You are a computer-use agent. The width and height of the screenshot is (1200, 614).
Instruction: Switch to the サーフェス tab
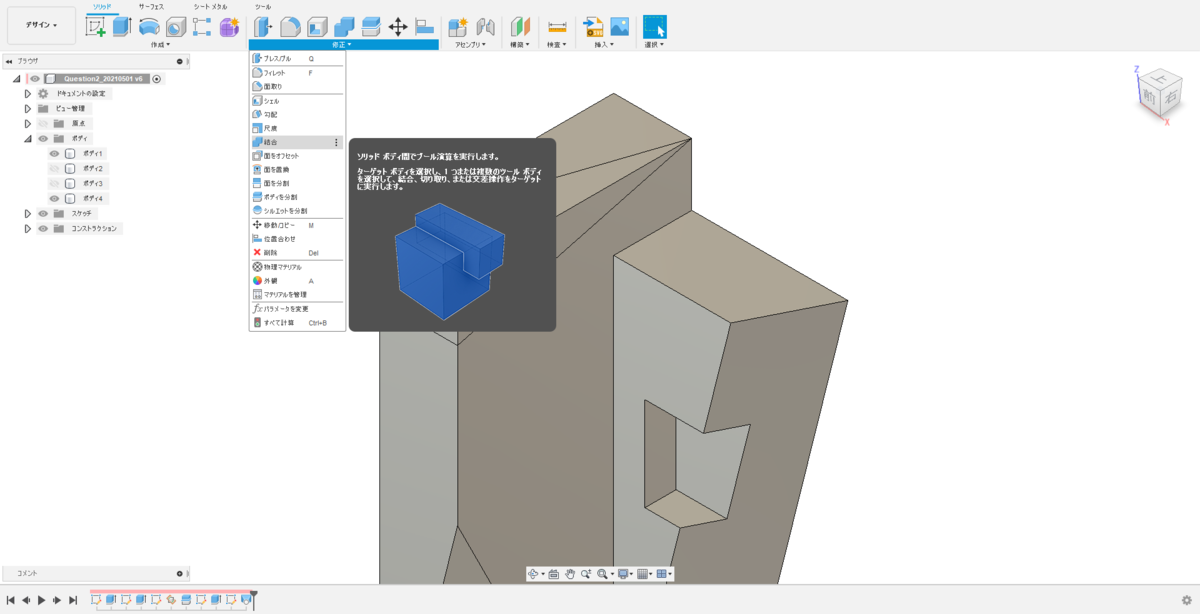click(151, 6)
